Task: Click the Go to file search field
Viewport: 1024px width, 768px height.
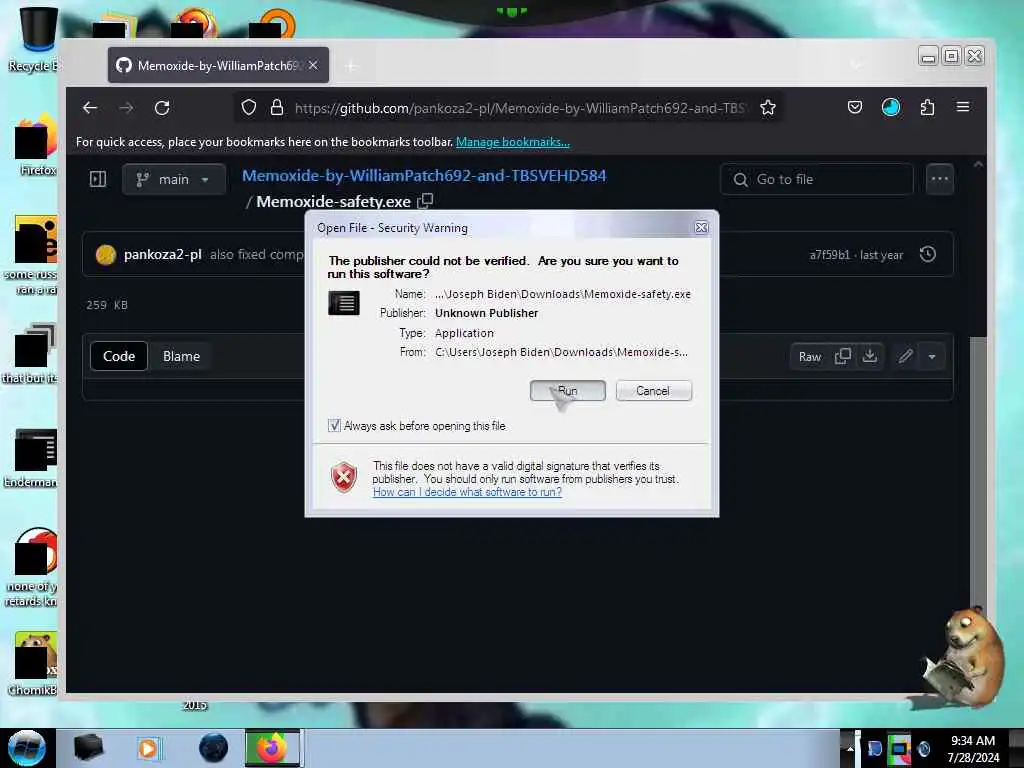Action: (x=816, y=179)
